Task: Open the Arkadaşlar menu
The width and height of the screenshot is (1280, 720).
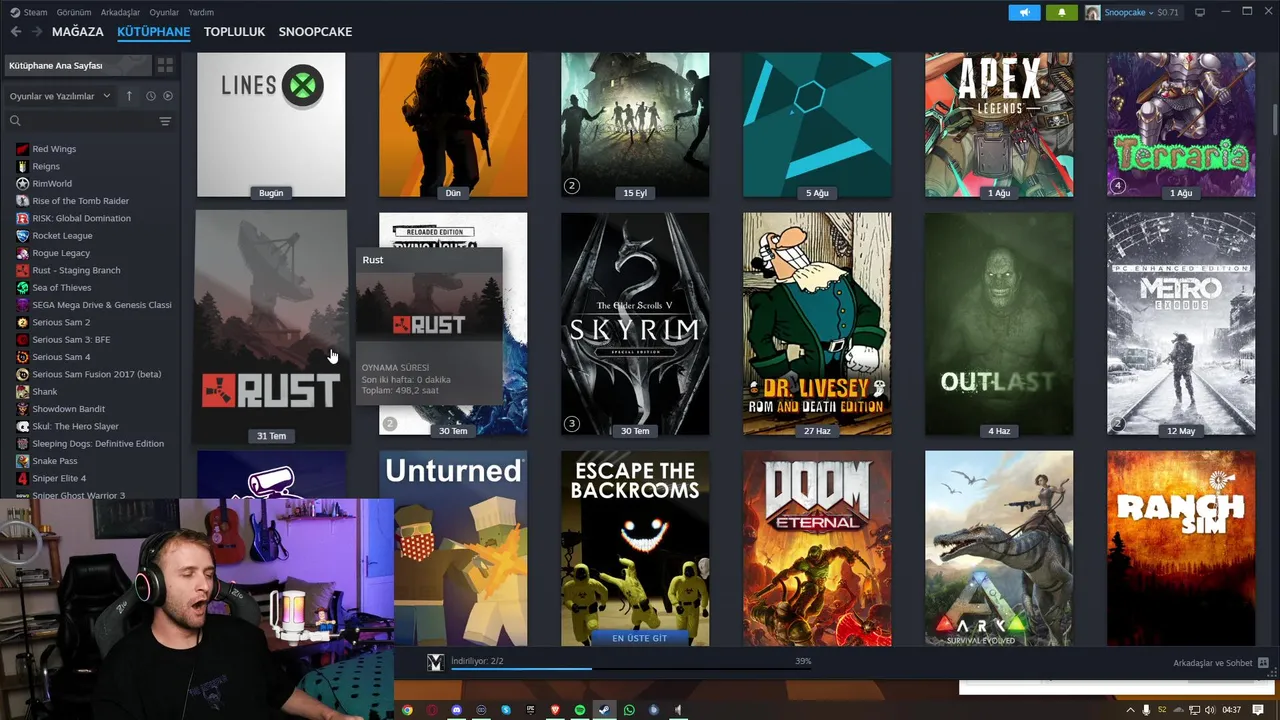Action: pyautogui.click(x=121, y=12)
